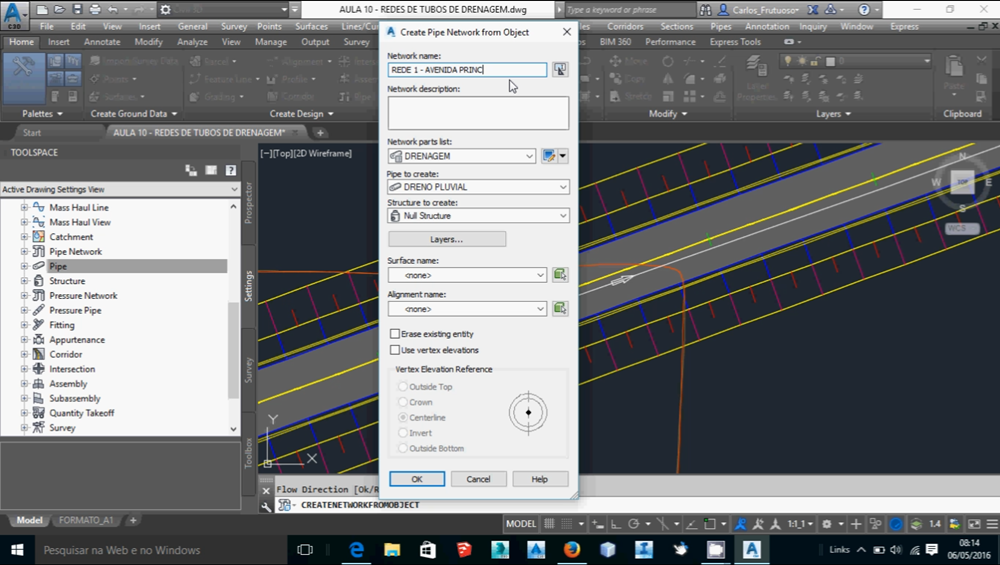Click the Corridor tree item icon
Image resolution: width=1000 pixels, height=565 pixels.
(x=39, y=354)
